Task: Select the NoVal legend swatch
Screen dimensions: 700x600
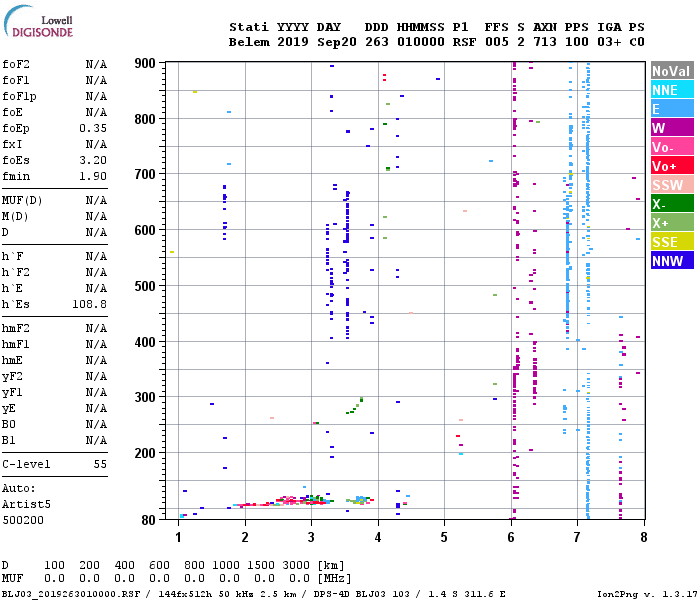Action: pos(672,71)
